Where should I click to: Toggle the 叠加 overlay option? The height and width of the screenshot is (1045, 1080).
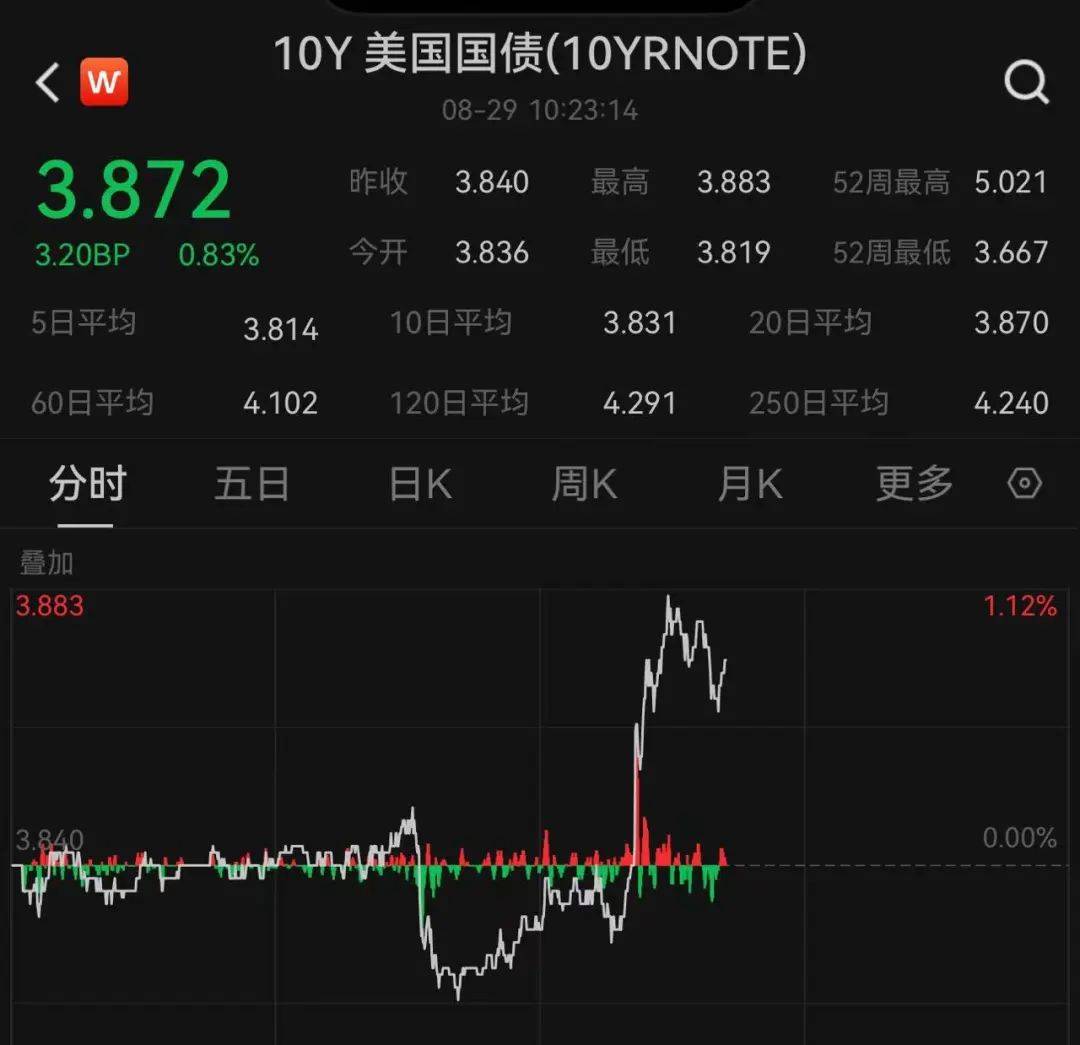click(47, 562)
